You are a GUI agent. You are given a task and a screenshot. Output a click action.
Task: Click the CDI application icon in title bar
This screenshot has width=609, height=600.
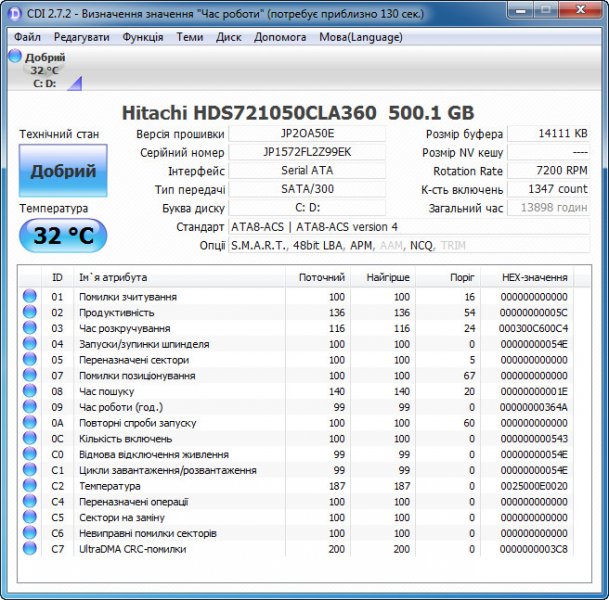pyautogui.click(x=15, y=14)
